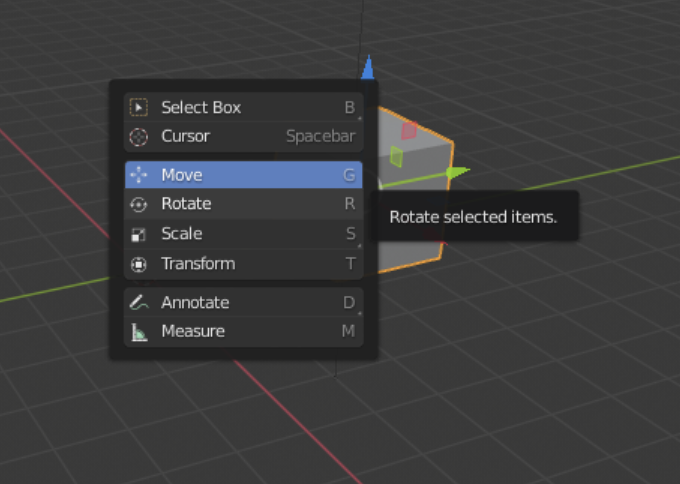
Task: Click the Cursor menu label
Action: click(186, 136)
